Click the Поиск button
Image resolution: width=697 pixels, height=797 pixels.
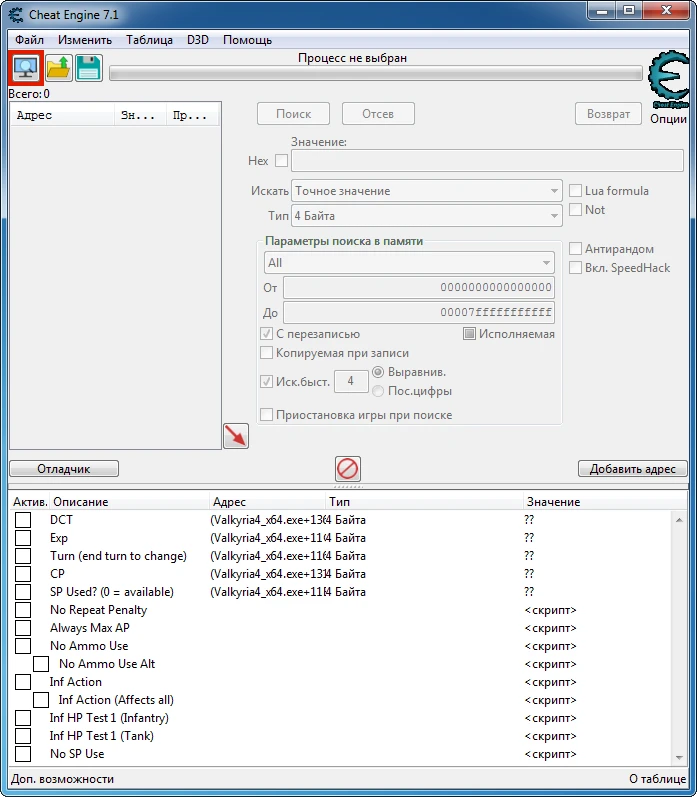tap(293, 114)
